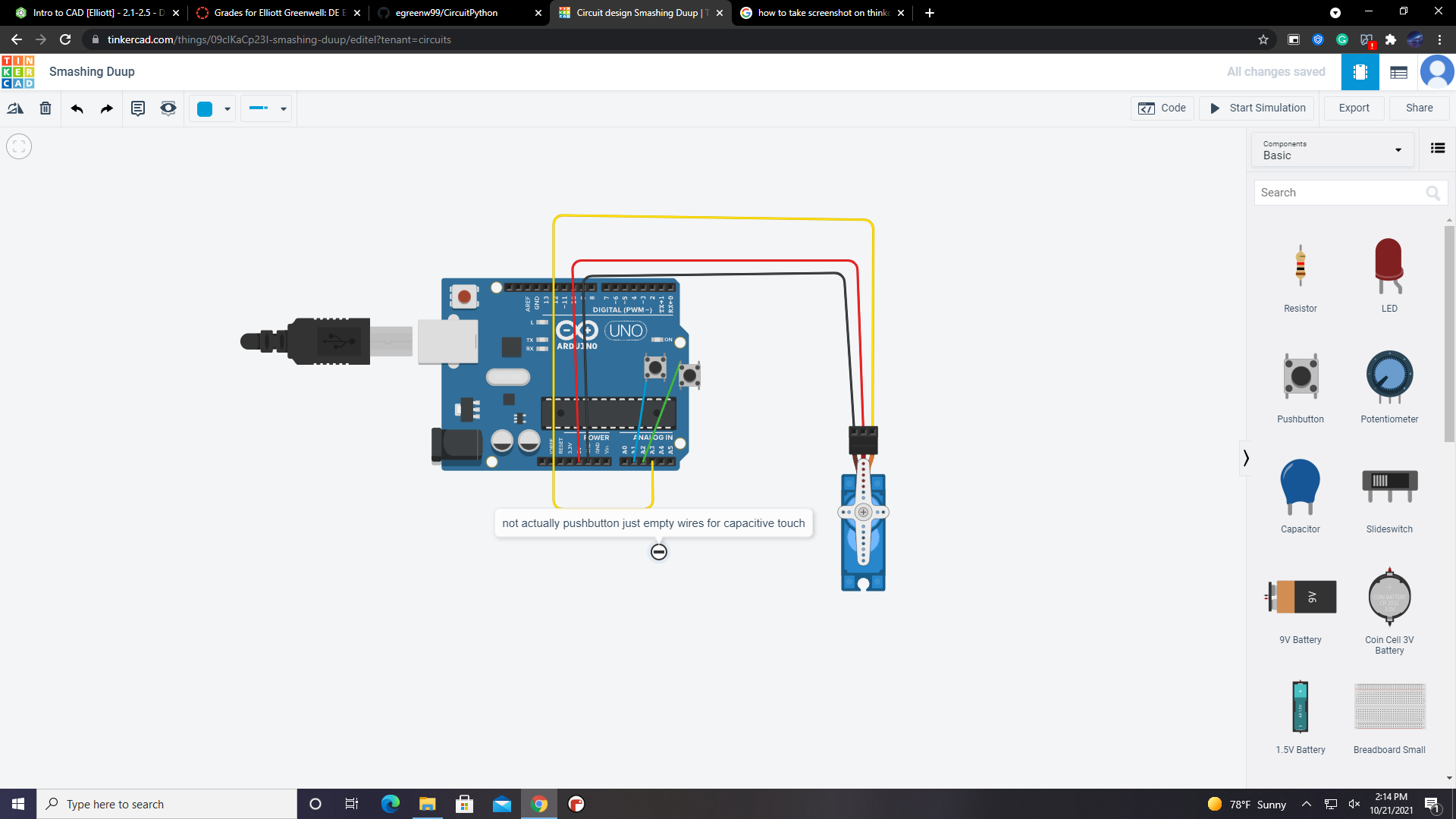
Task: Toggle component list layout icon
Action: pos(1438,149)
